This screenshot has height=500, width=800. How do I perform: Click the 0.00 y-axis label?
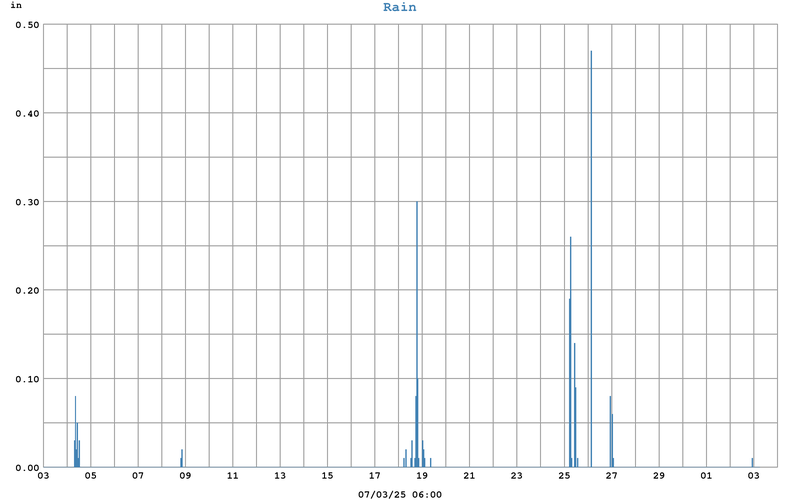pyautogui.click(x=27, y=468)
